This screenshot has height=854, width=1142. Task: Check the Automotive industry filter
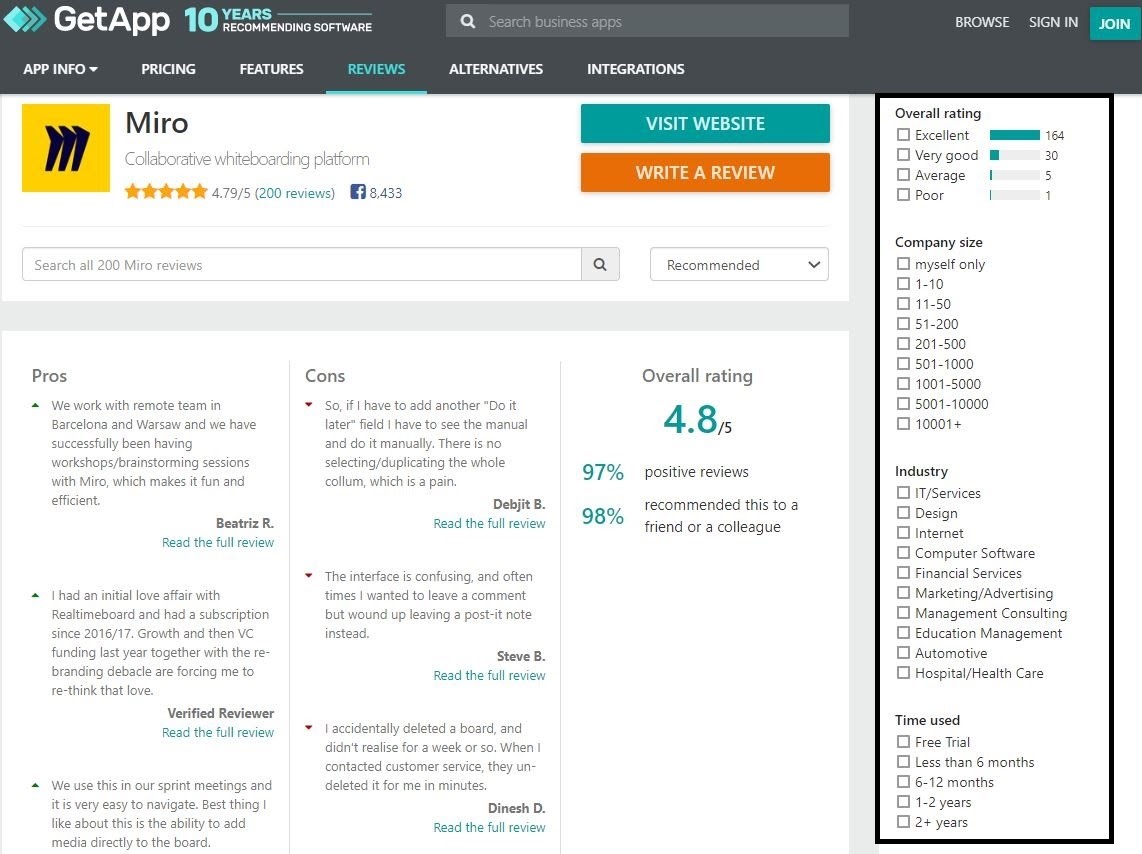pyautogui.click(x=903, y=653)
